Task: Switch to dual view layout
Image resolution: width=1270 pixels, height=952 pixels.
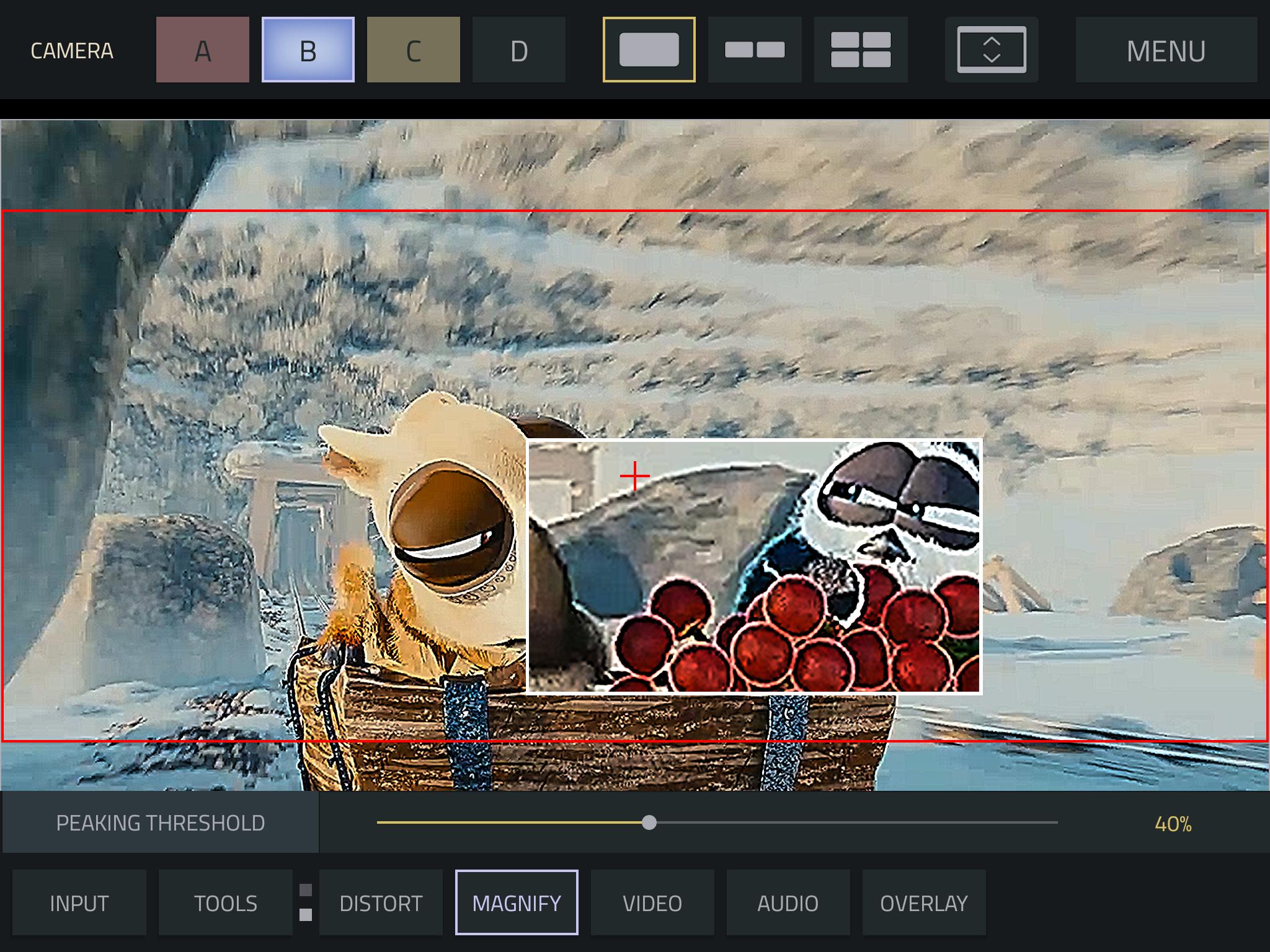Action: pos(755,50)
